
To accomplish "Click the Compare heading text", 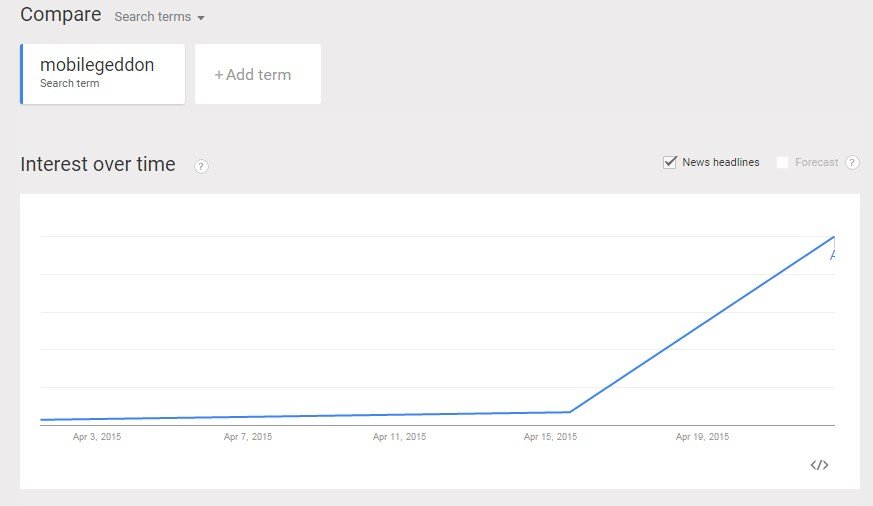I will (61, 14).
